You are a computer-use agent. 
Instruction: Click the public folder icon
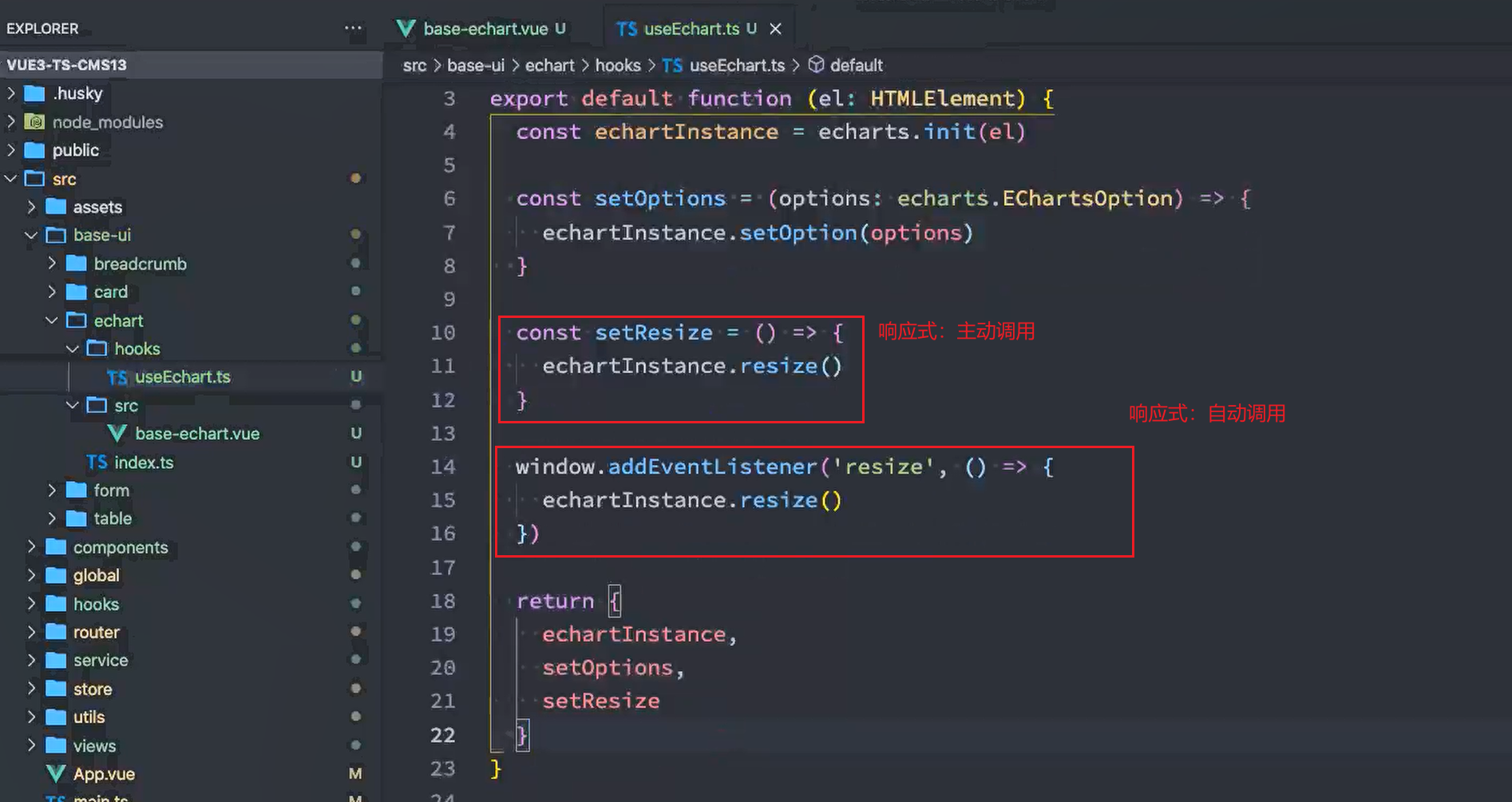point(34,150)
